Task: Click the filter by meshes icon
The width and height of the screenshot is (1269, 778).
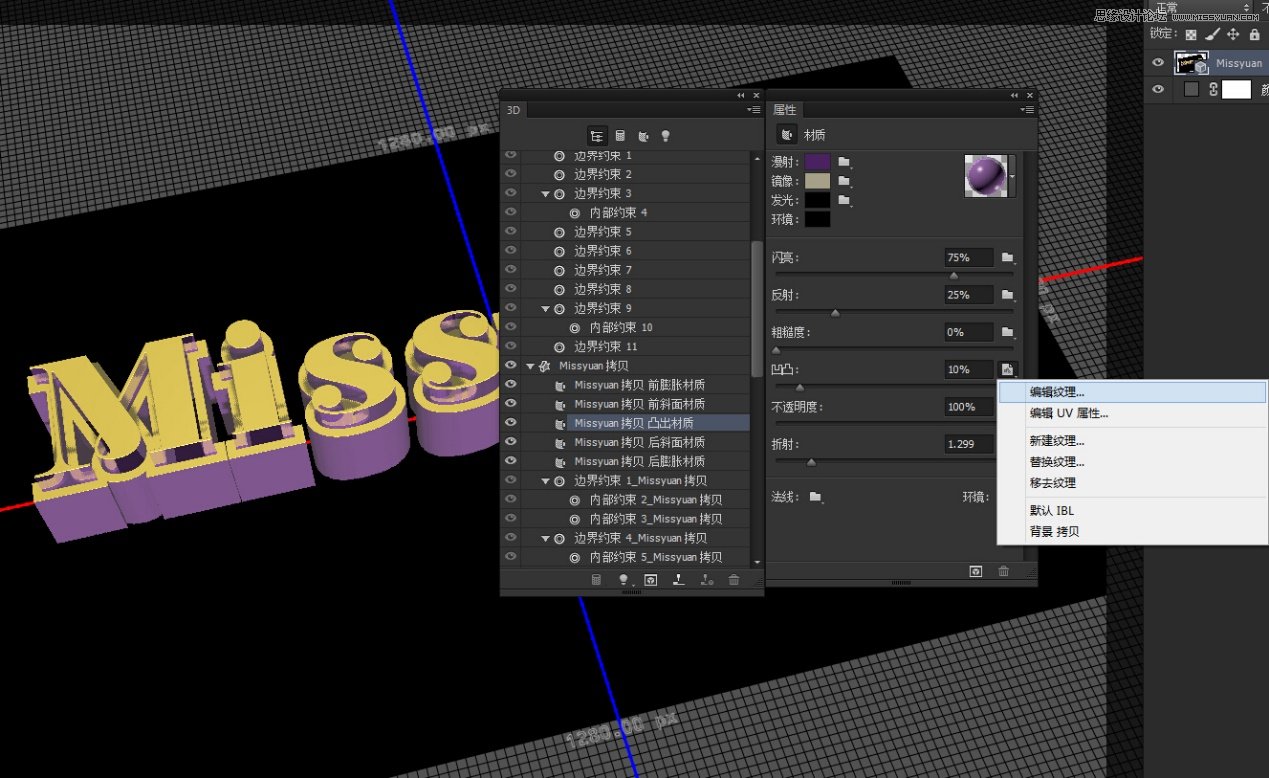Action: (x=620, y=135)
